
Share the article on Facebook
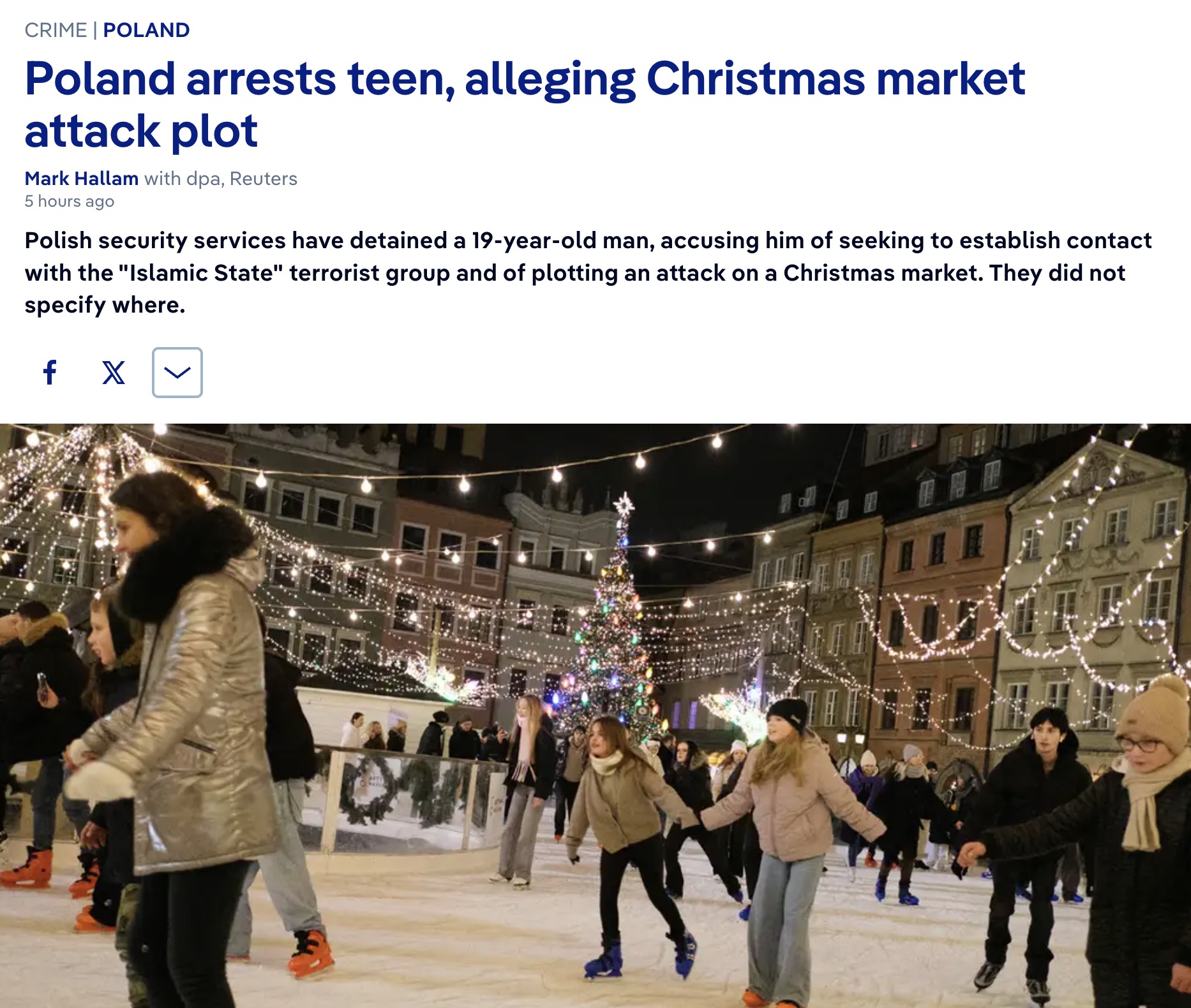[x=50, y=373]
